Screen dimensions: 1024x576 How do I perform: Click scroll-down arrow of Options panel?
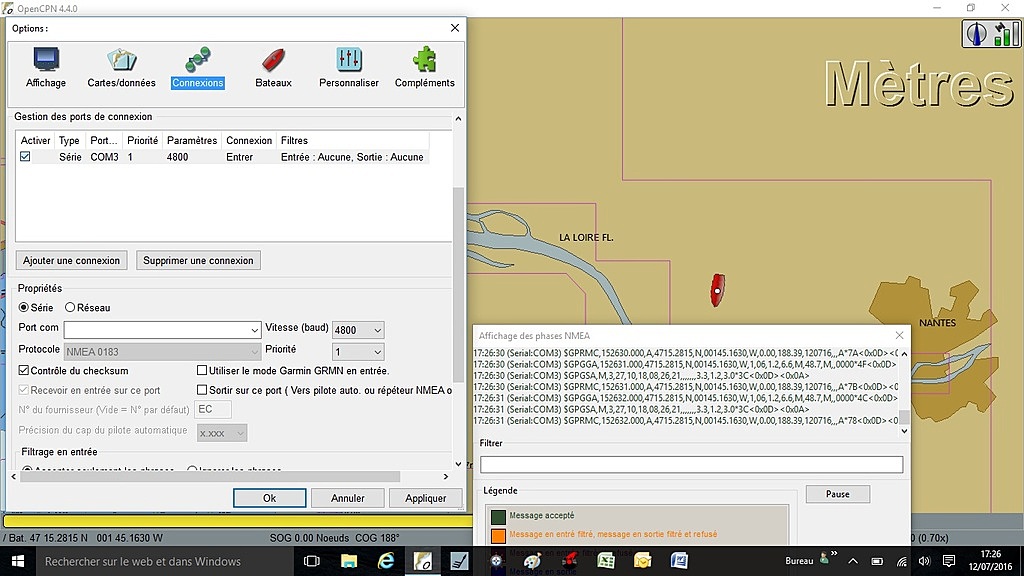pyautogui.click(x=458, y=464)
